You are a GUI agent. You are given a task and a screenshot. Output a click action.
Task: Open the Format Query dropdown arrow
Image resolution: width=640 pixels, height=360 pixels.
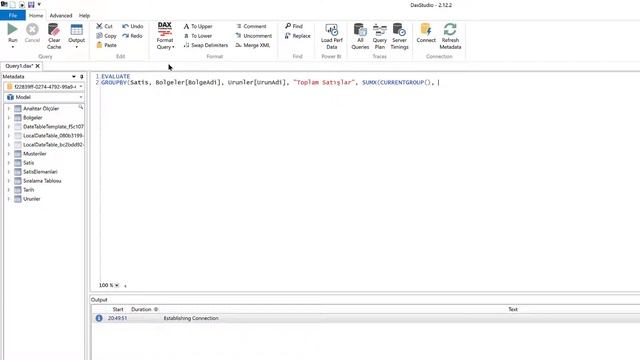click(x=173, y=47)
